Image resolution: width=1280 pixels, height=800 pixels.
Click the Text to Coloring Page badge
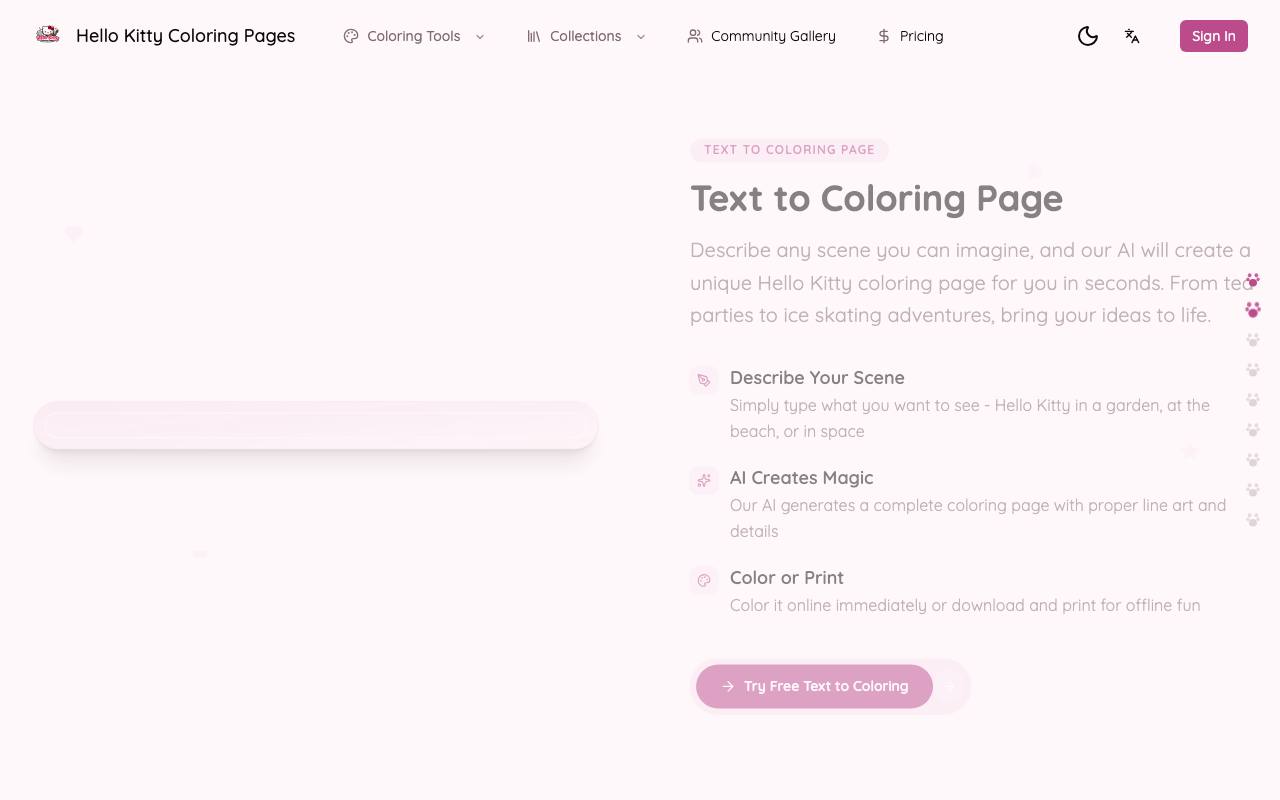[789, 150]
